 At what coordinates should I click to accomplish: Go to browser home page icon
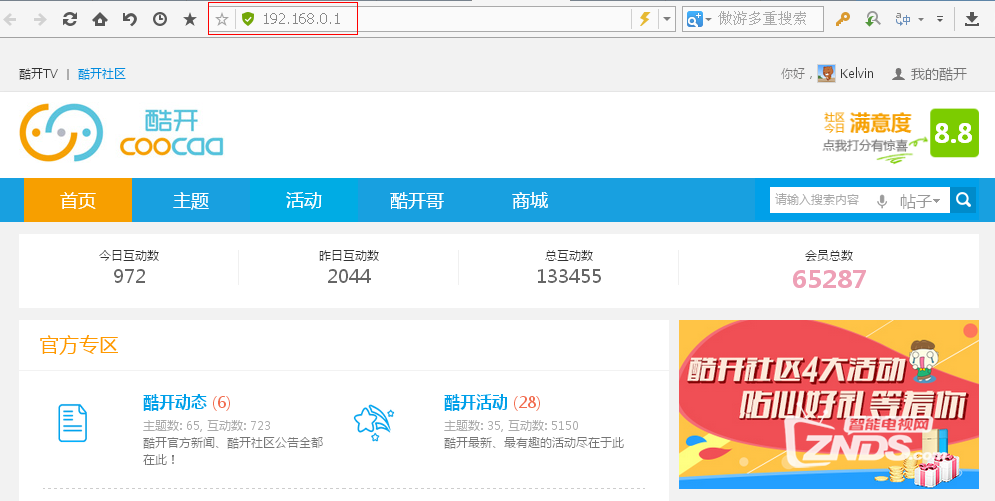pyautogui.click(x=100, y=20)
